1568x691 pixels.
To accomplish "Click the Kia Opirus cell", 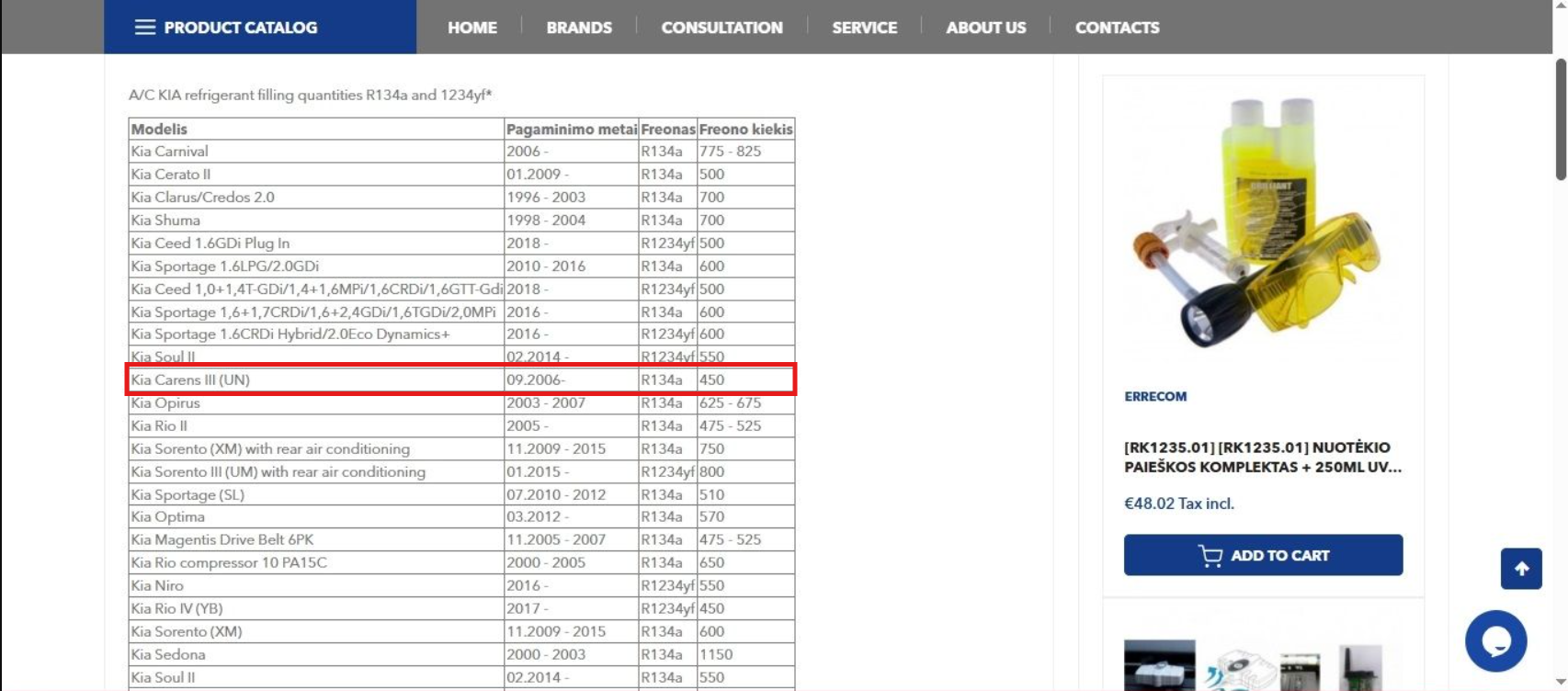I will tap(316, 403).
